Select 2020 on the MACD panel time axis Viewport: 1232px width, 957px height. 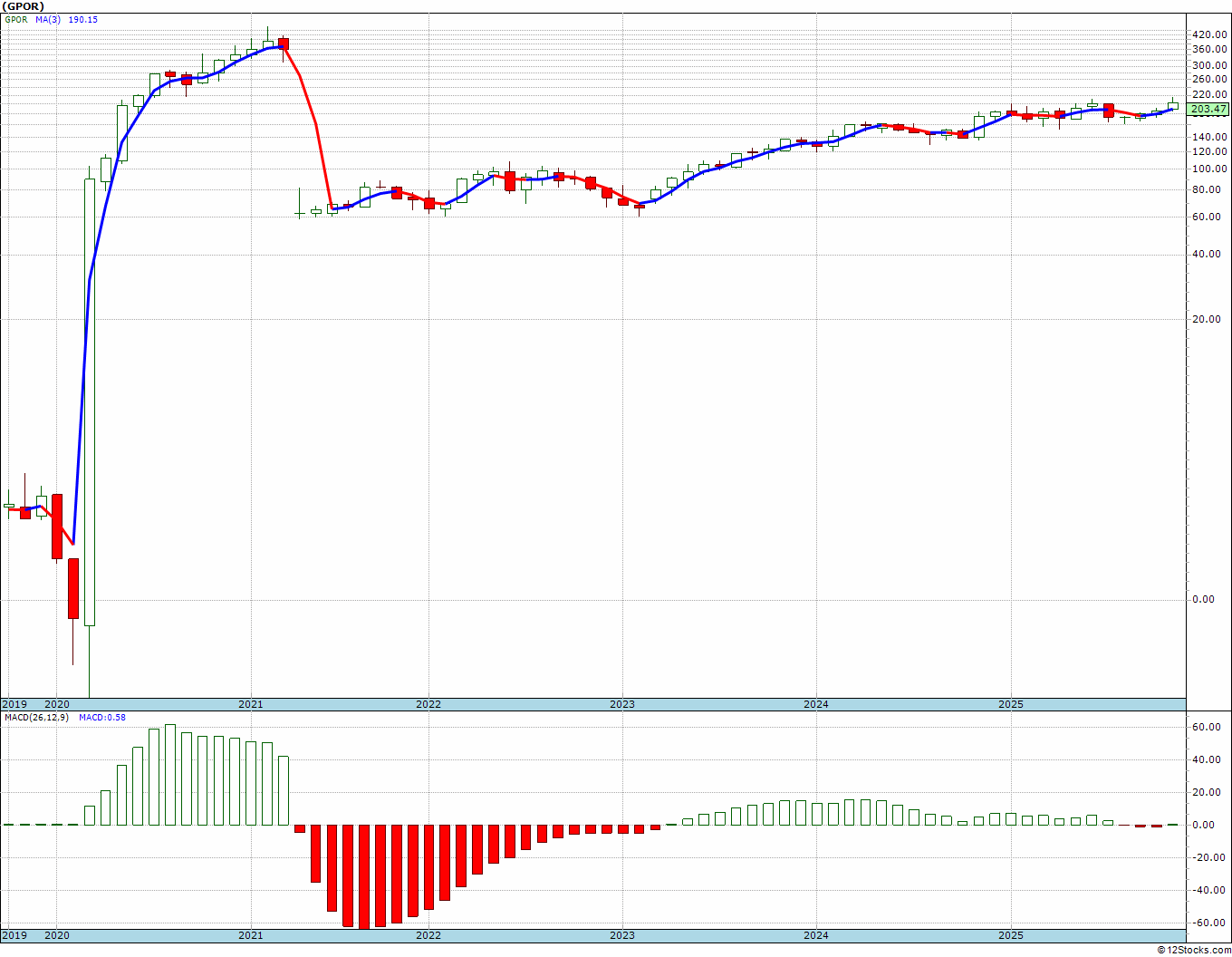coord(56,935)
